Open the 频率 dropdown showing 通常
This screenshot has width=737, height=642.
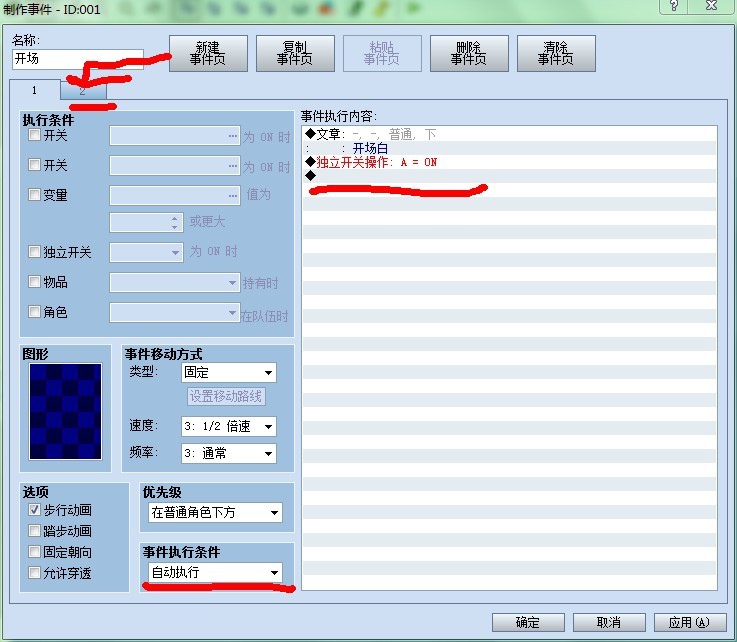[229, 453]
